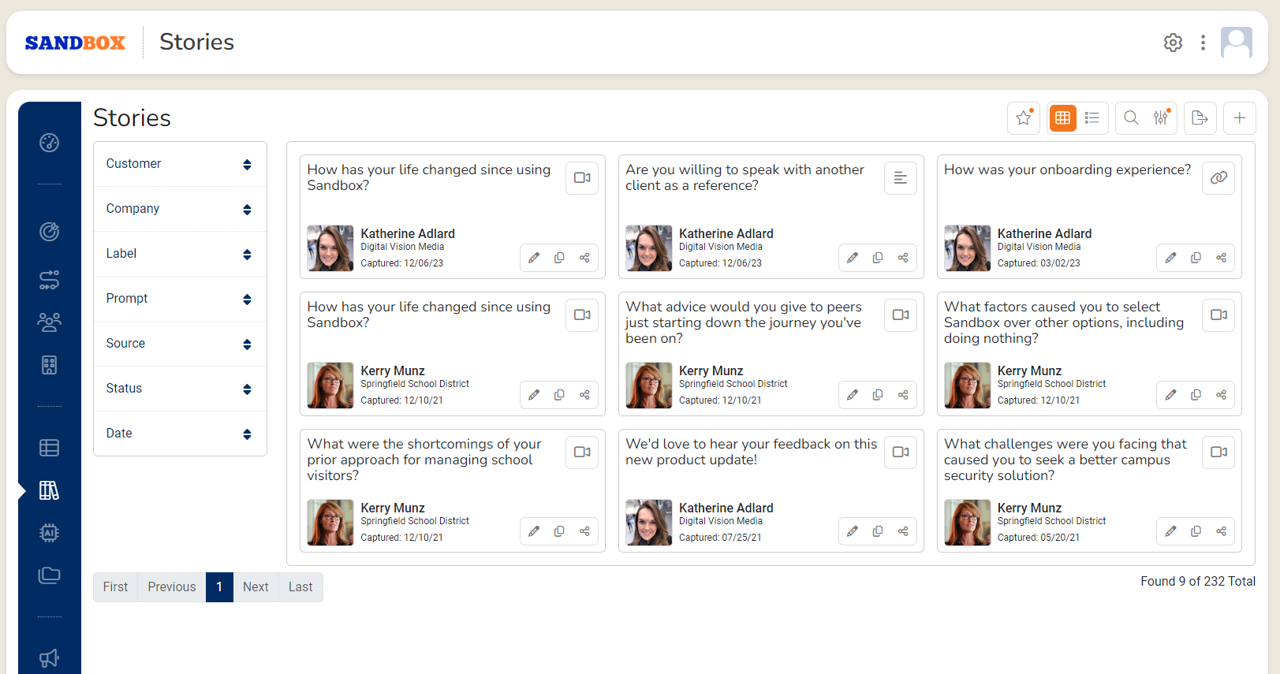1280x674 pixels.
Task: Open the megaphone icon in sidebar
Action: coord(49,658)
